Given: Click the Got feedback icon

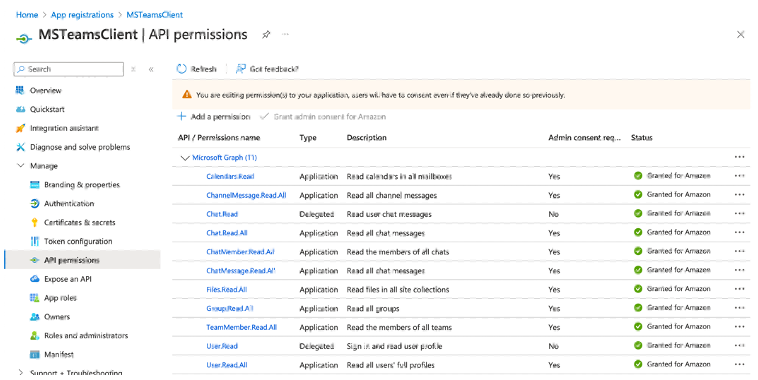Looking at the screenshot, I should 240,69.
